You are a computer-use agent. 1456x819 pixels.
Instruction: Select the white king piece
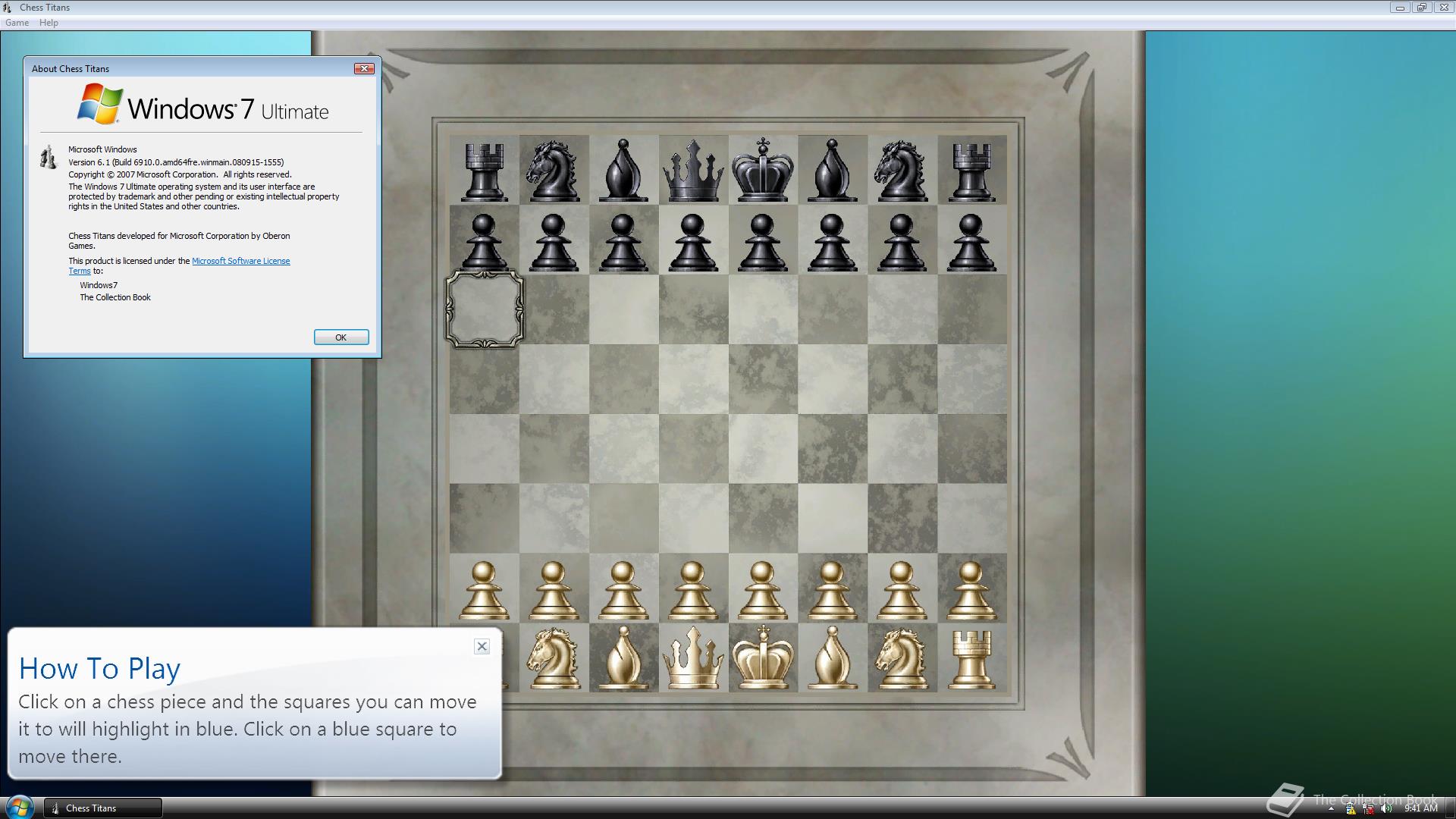click(763, 658)
